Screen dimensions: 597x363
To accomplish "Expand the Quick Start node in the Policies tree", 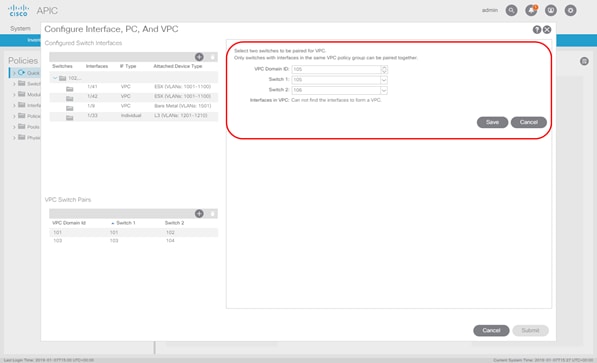I will (x=14, y=73).
